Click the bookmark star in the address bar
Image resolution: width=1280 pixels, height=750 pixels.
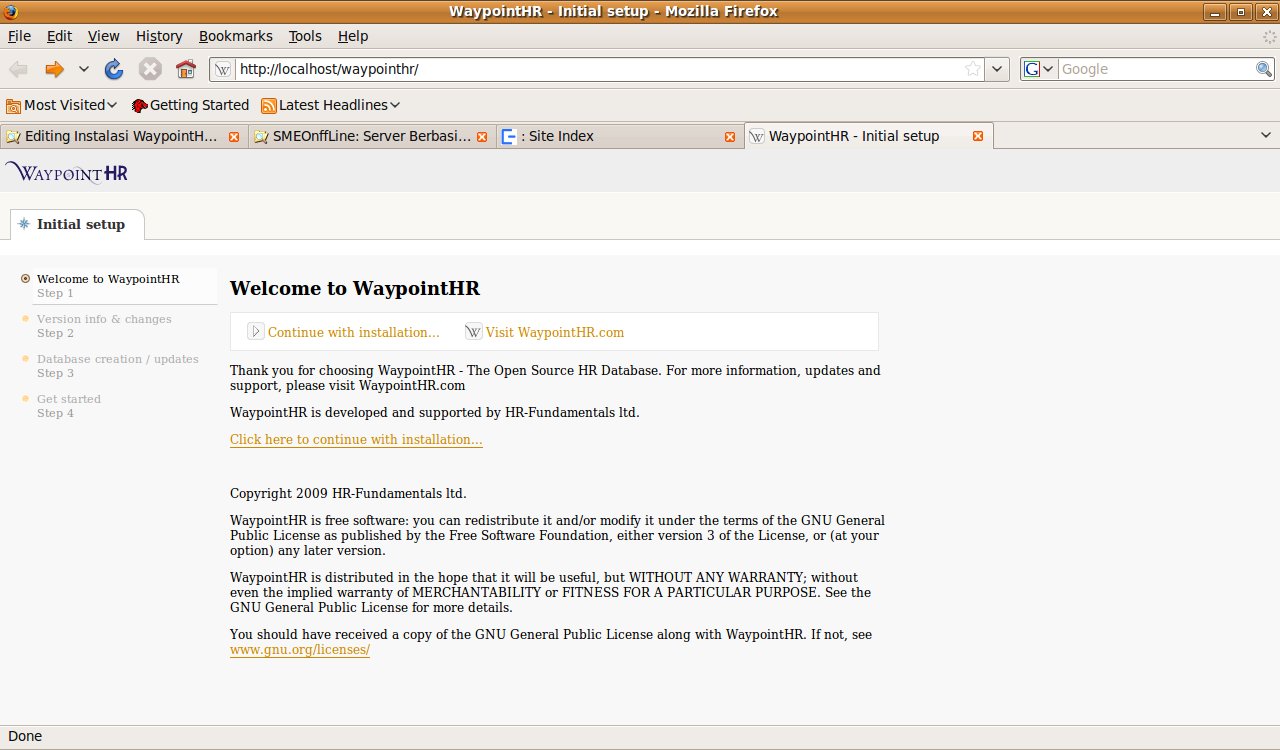(972, 69)
